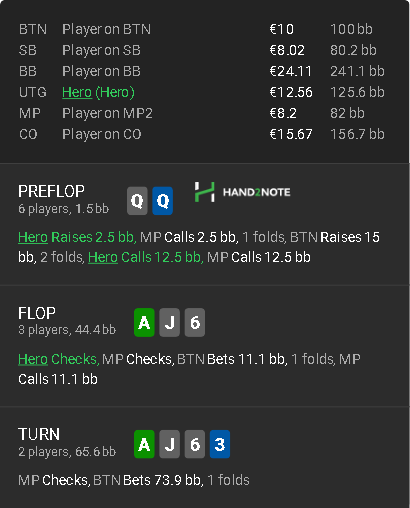
Task: Click the FLOP section heading
Action: click(37, 313)
